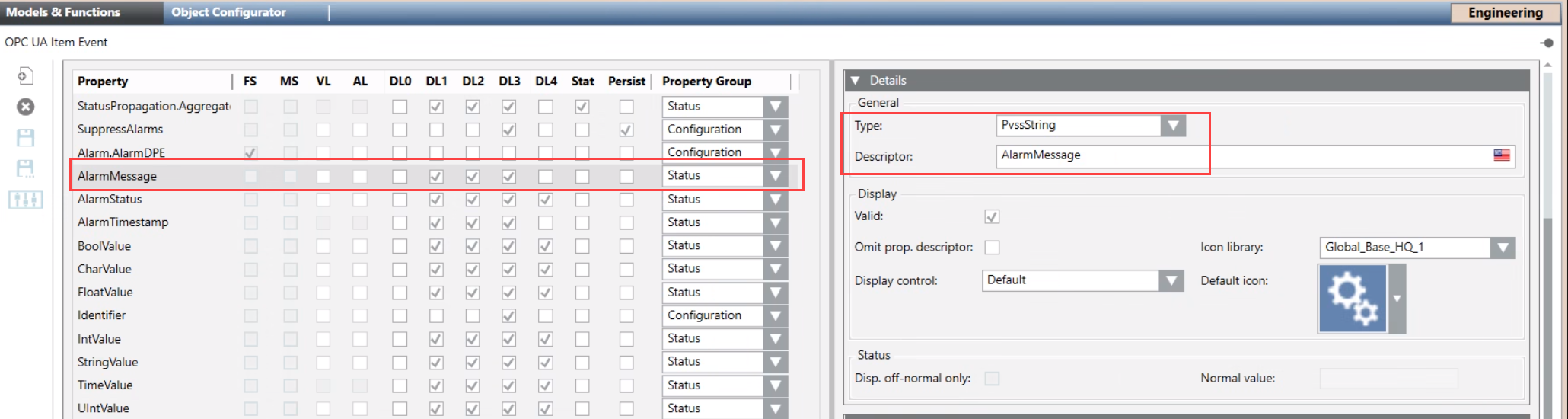This screenshot has width=1568, height=419.
Task: Open the Icon library Global_Base_HQ_1 dropdown
Action: point(1502,248)
